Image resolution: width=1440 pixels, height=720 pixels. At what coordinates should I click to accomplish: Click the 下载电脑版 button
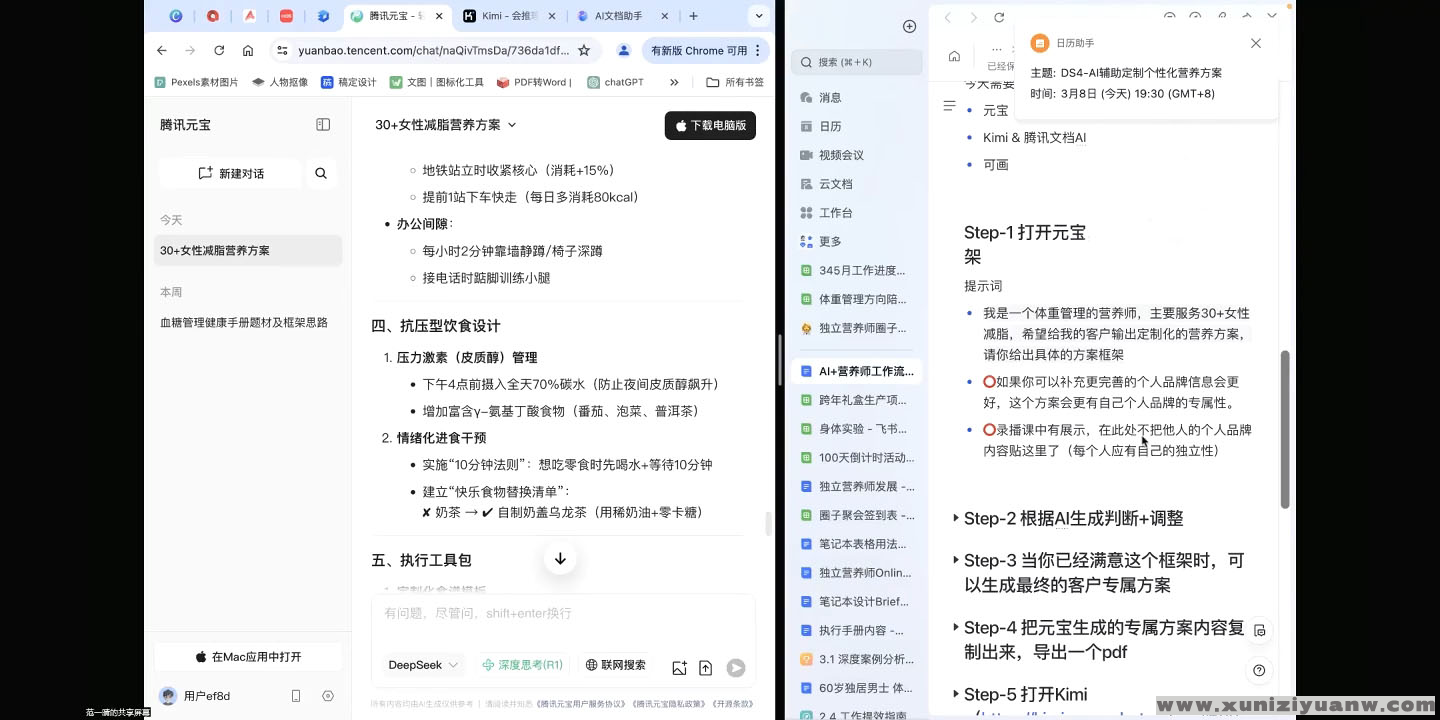(710, 126)
